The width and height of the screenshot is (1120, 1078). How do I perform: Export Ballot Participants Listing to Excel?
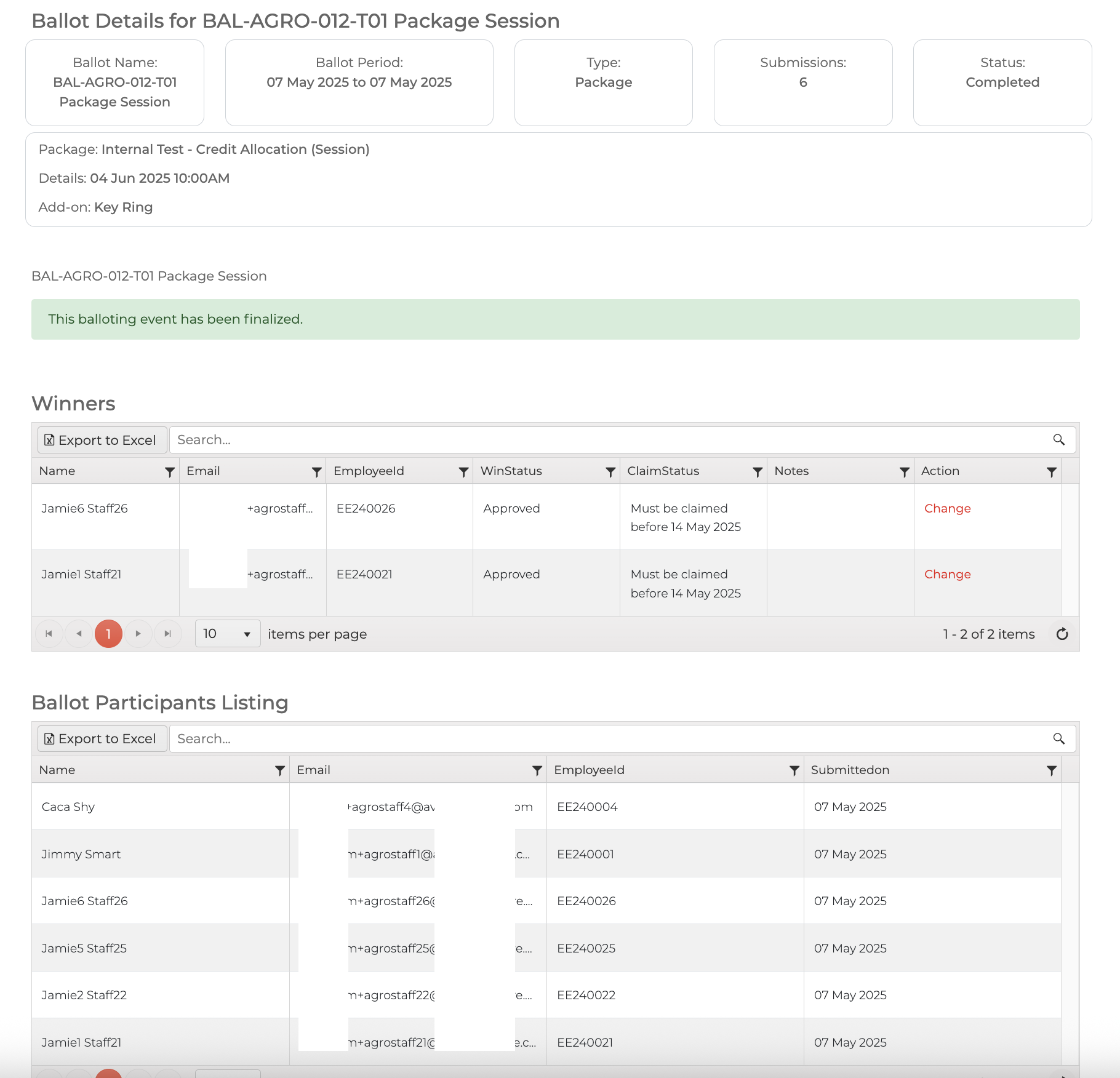(102, 738)
